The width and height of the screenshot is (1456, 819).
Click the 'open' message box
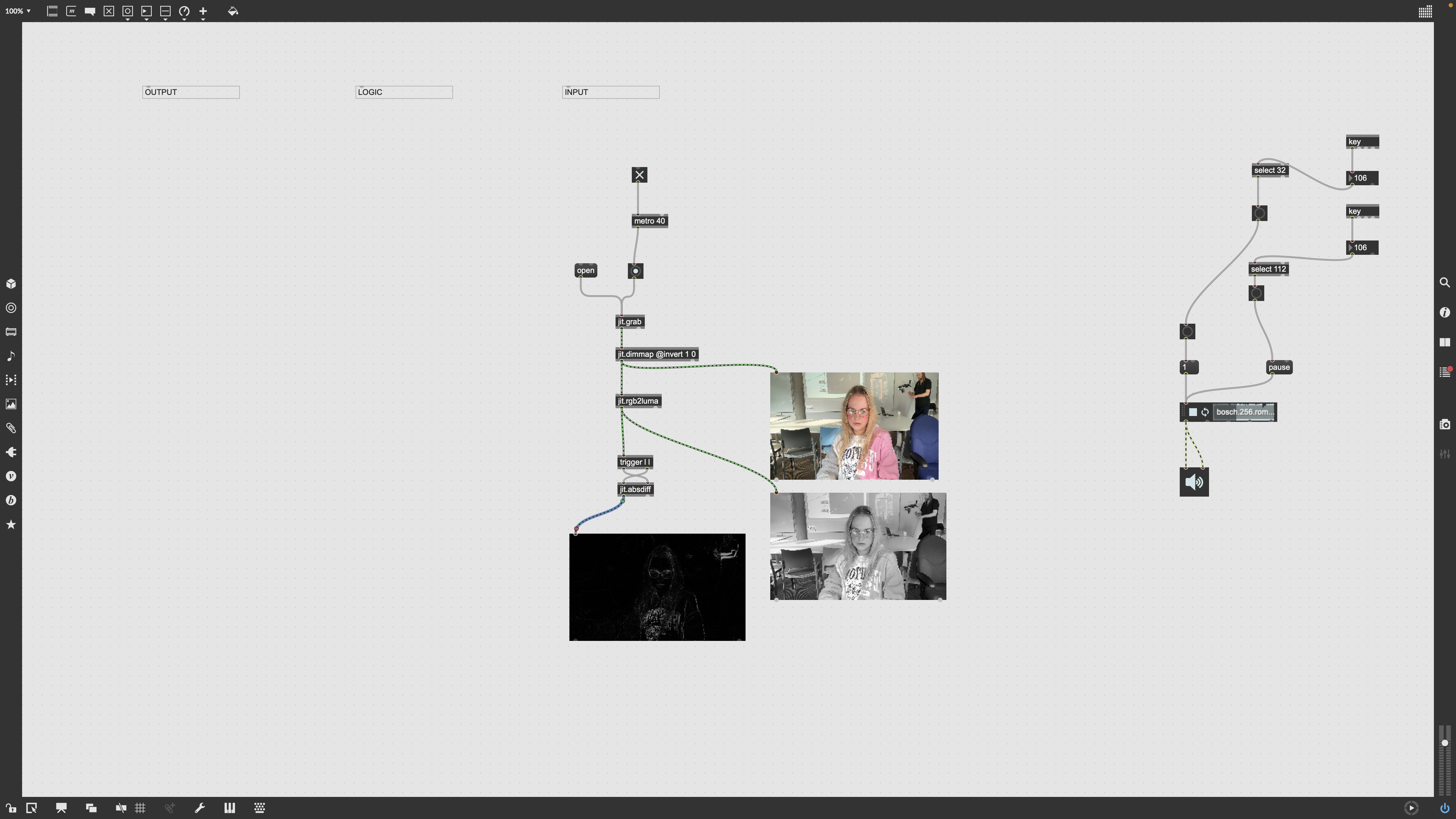pyautogui.click(x=586, y=271)
